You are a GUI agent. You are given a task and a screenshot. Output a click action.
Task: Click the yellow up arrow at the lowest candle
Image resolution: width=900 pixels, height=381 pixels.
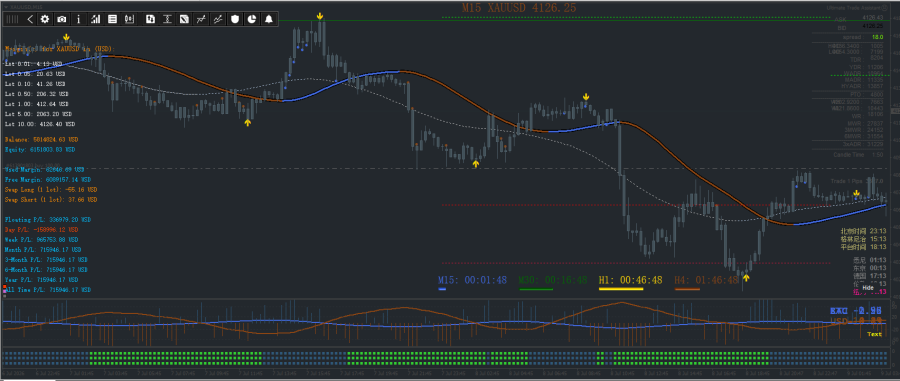pos(746,278)
